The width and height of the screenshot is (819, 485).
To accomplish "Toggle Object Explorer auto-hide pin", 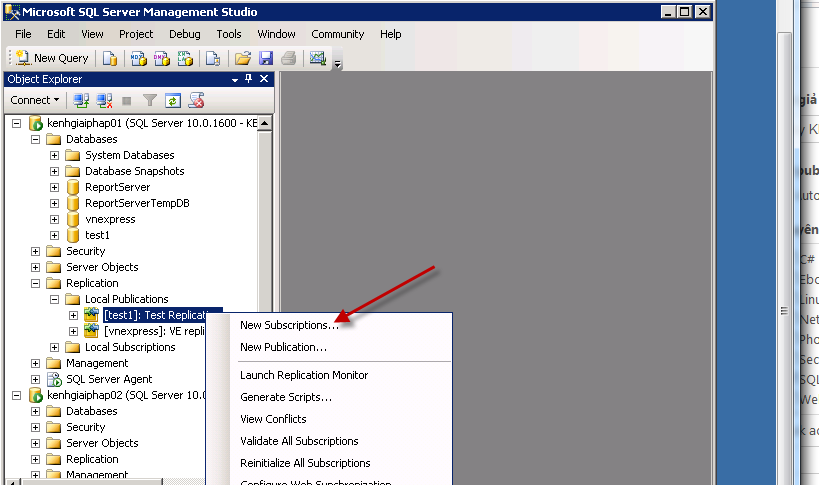I will (249, 79).
